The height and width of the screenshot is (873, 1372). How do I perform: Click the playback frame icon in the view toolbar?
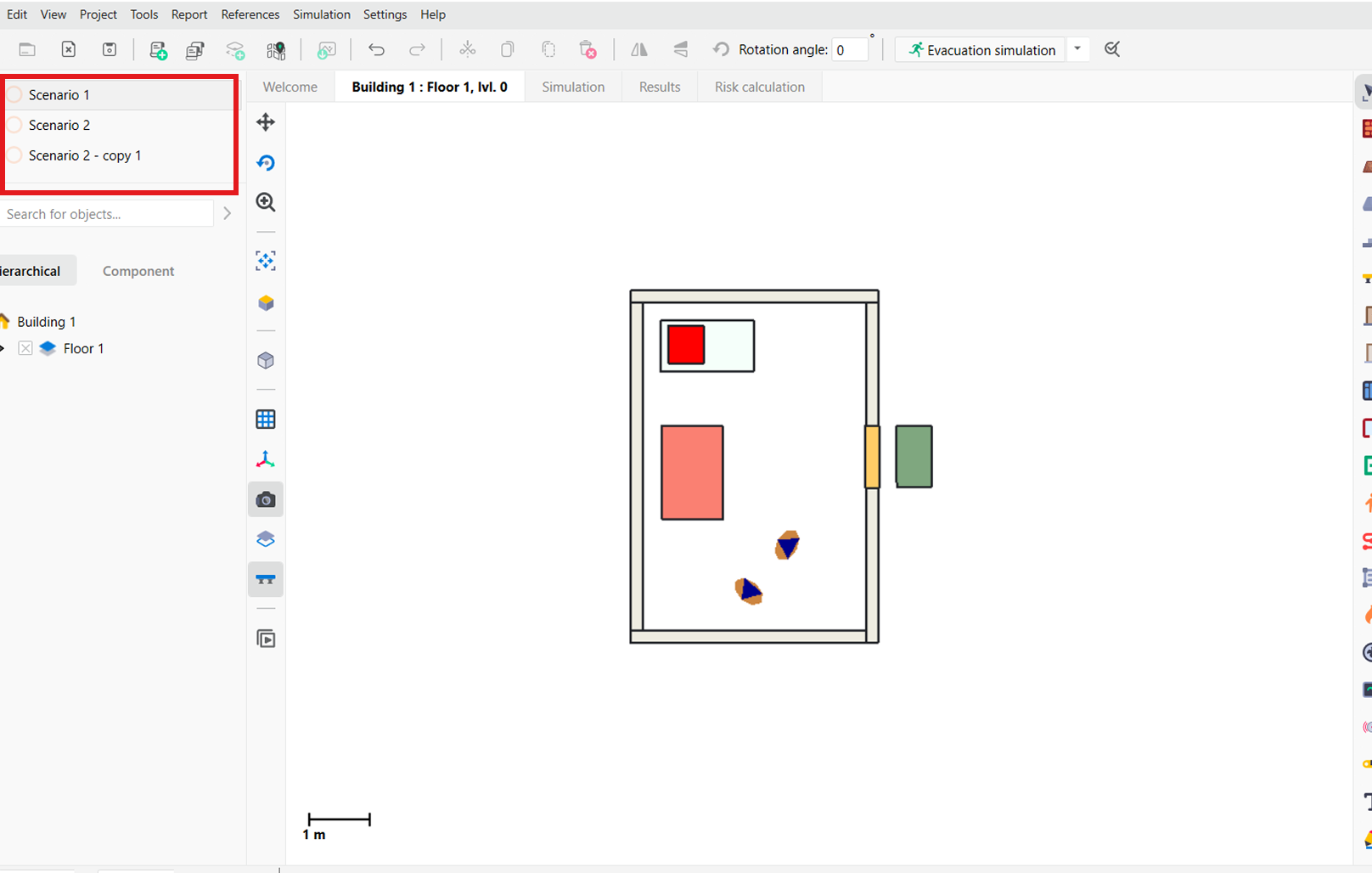pyautogui.click(x=266, y=639)
